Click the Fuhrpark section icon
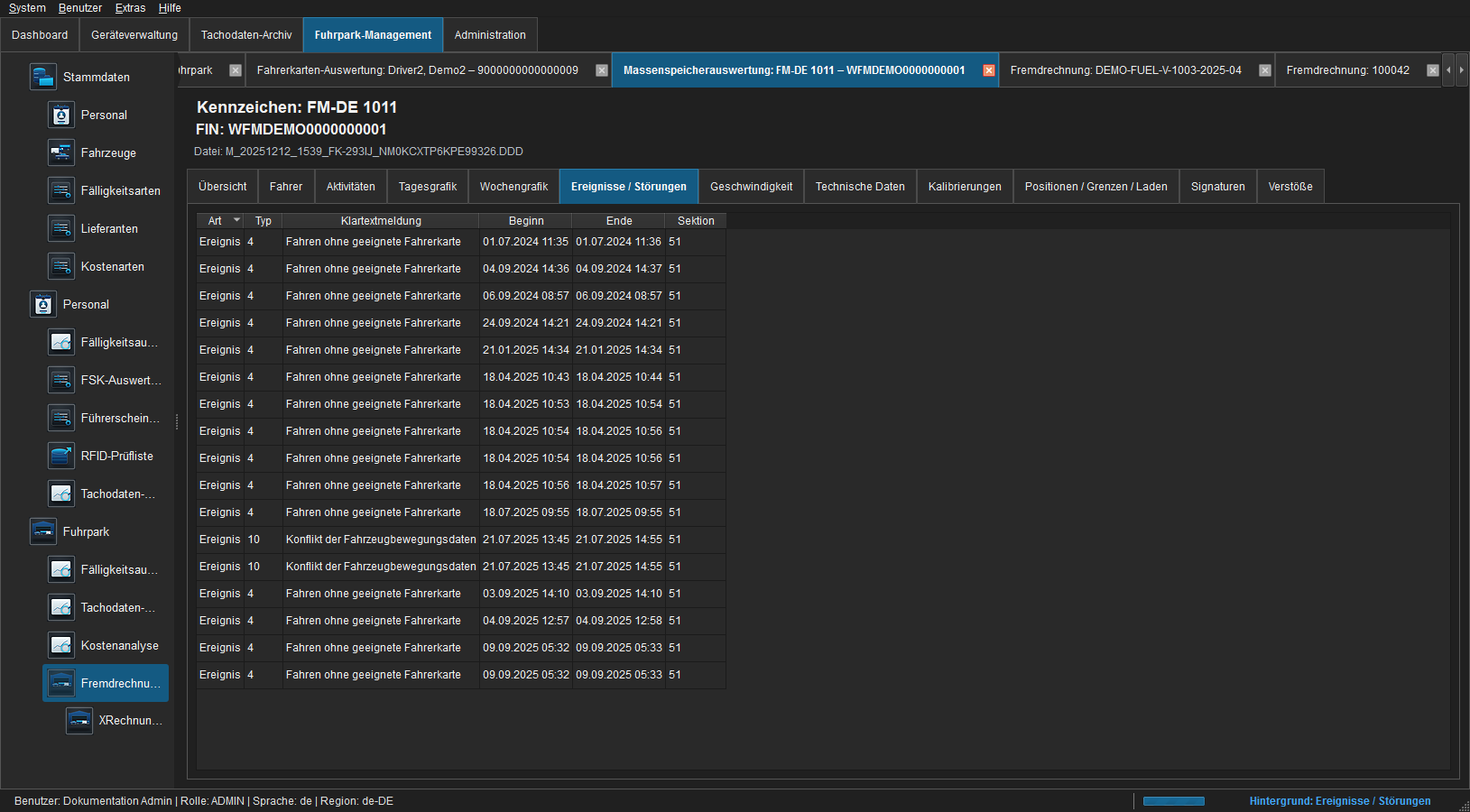 43,531
